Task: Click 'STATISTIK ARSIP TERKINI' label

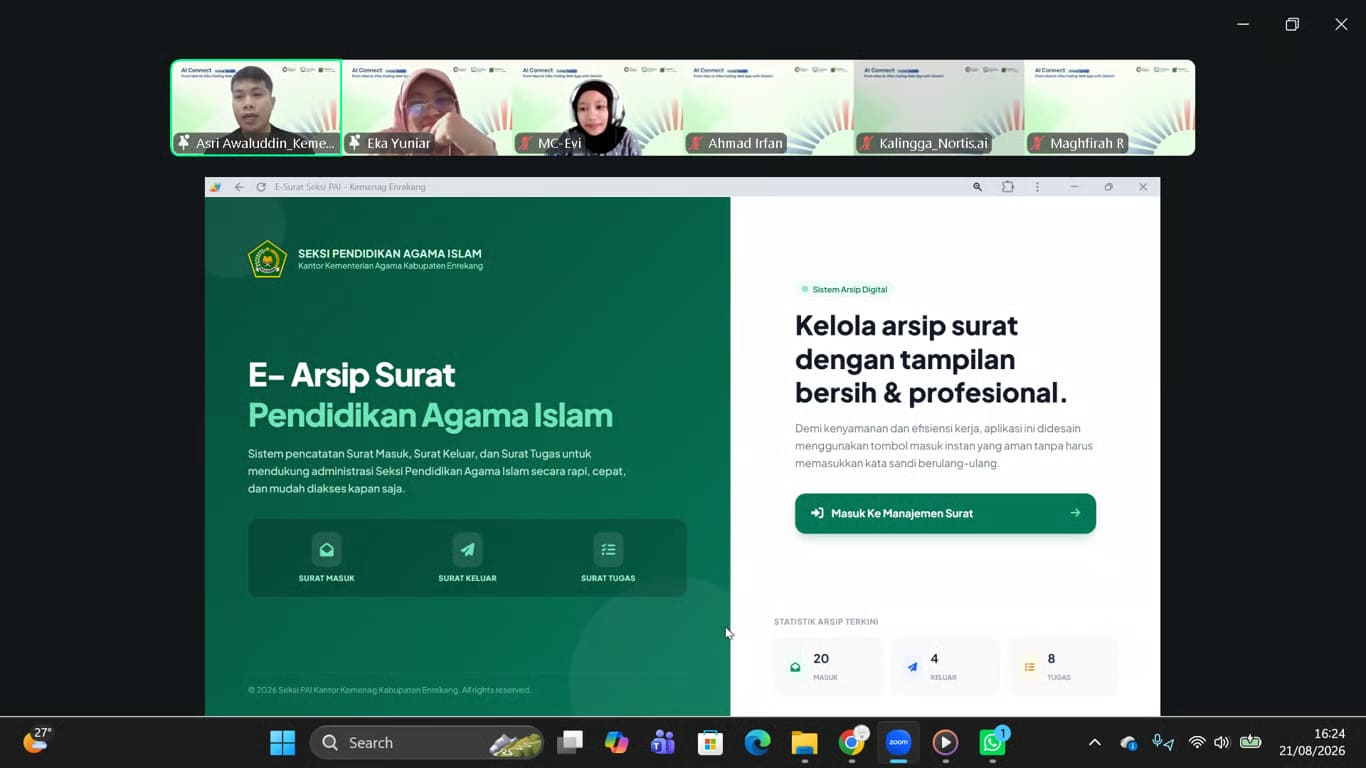Action: (826, 622)
